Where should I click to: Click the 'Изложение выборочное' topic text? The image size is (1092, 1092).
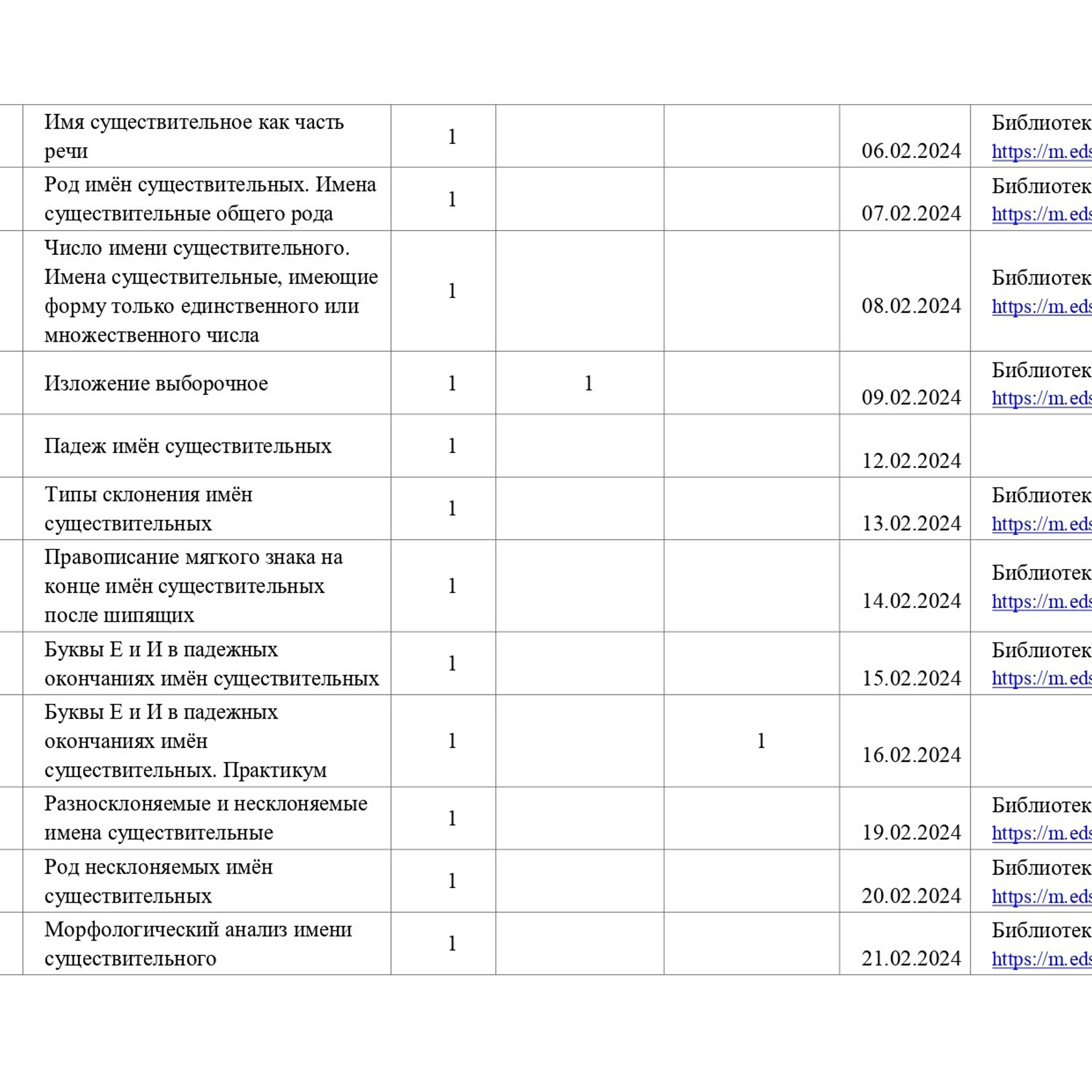point(156,384)
